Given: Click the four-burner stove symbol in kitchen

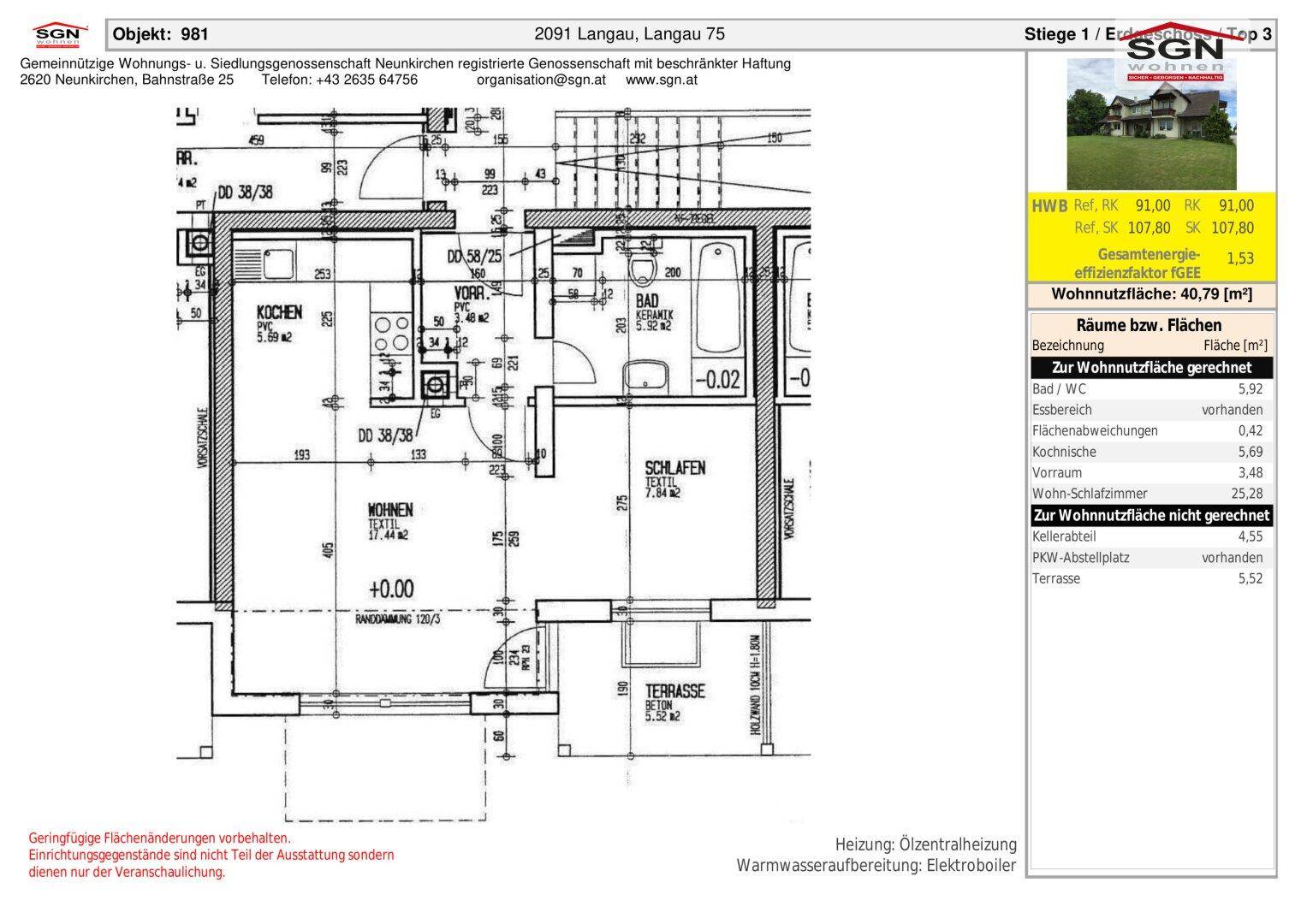Looking at the screenshot, I should click(392, 334).
